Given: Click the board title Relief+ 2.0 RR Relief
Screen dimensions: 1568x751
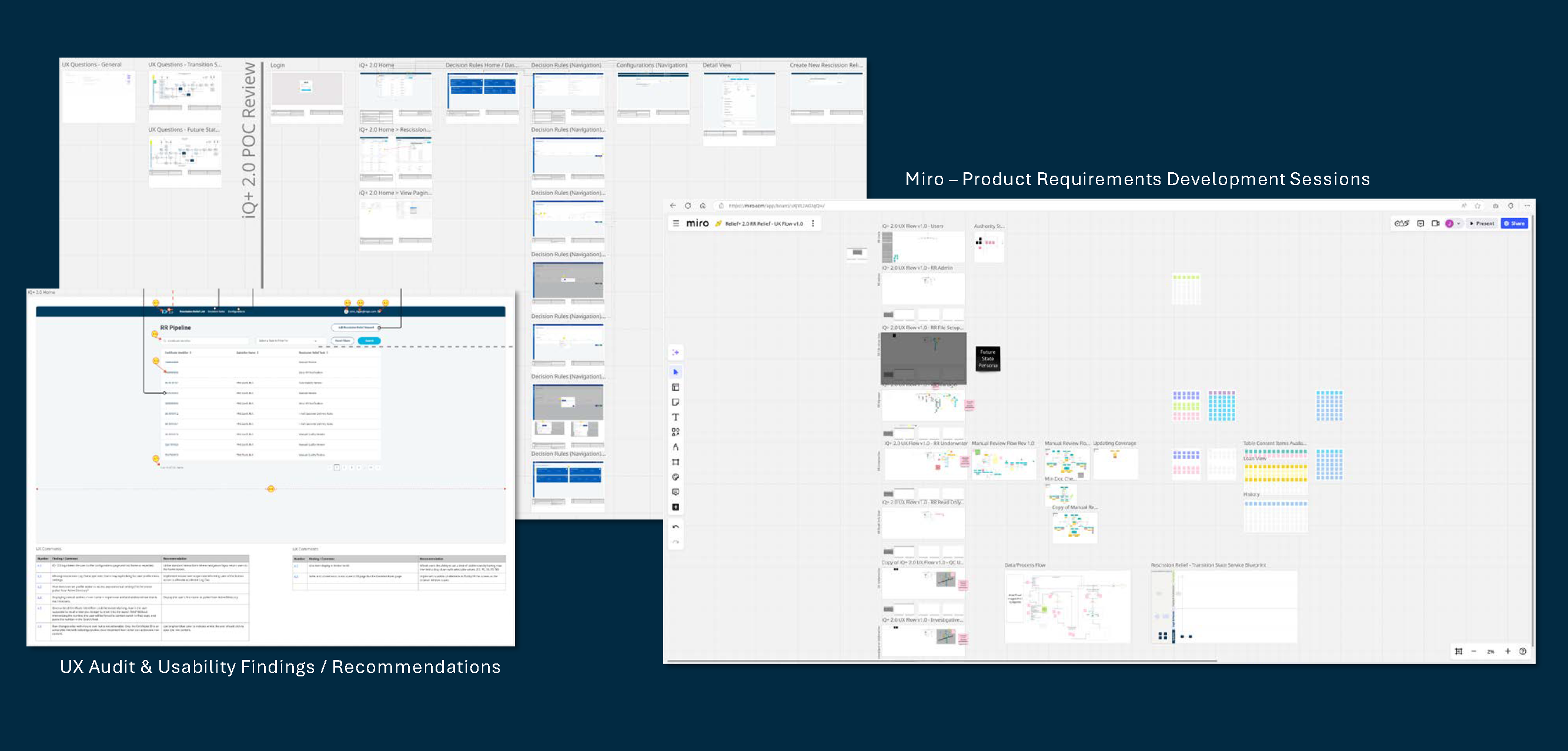Looking at the screenshot, I should (x=764, y=224).
